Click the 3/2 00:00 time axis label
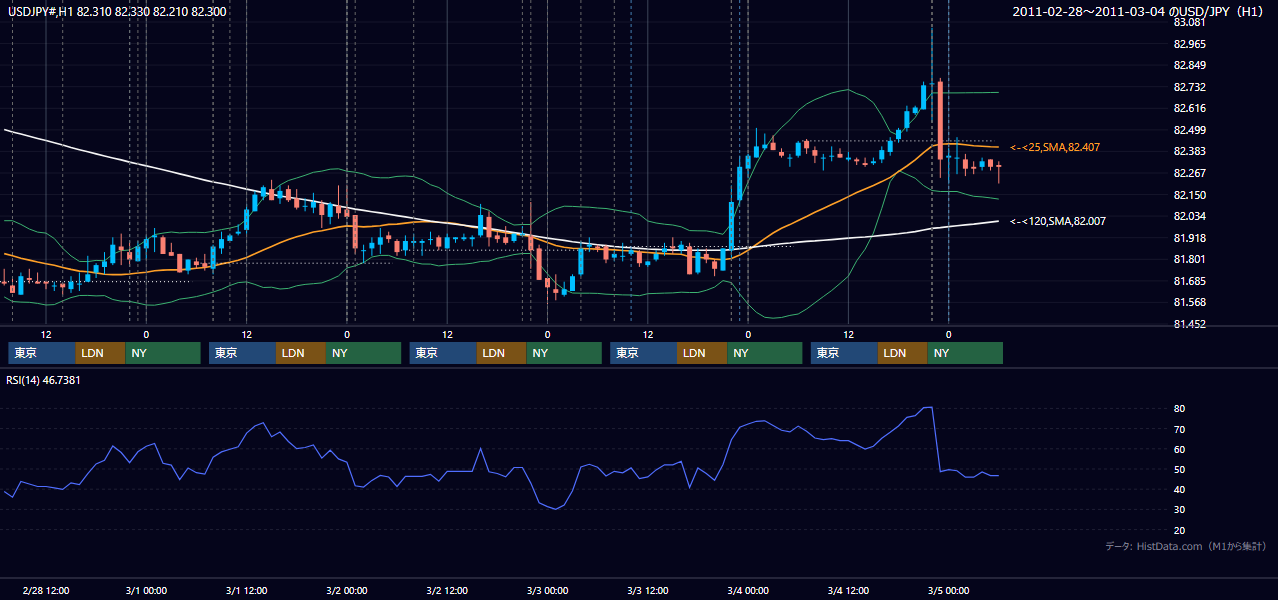This screenshot has width=1278, height=600. (x=346, y=590)
